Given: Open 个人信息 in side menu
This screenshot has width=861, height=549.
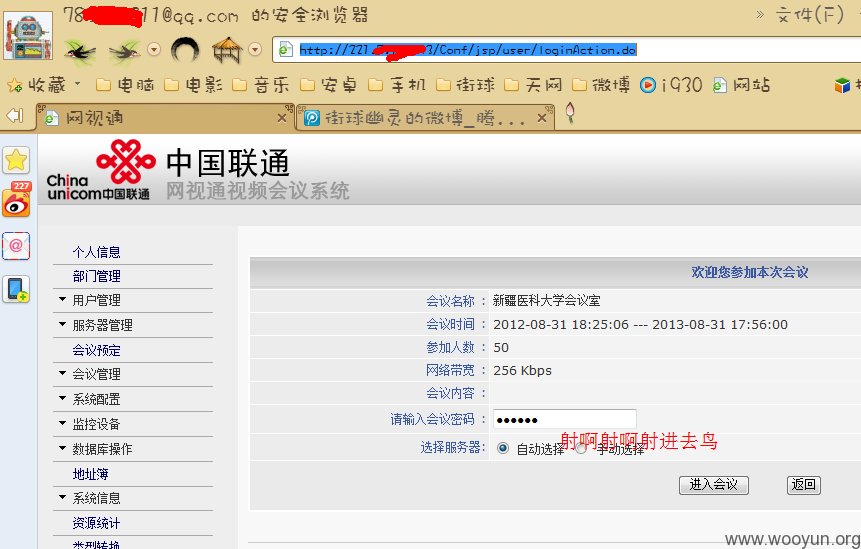Looking at the screenshot, I should [x=97, y=252].
